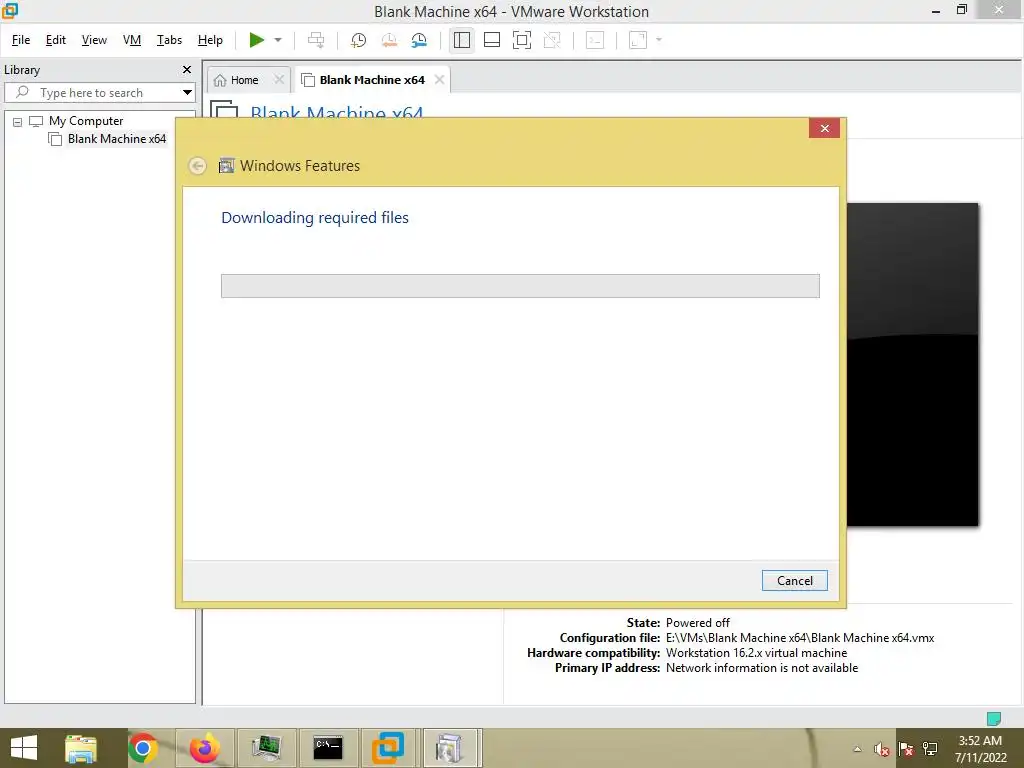Click the VM preview thumbnail
1024x768 pixels.
coord(912,364)
